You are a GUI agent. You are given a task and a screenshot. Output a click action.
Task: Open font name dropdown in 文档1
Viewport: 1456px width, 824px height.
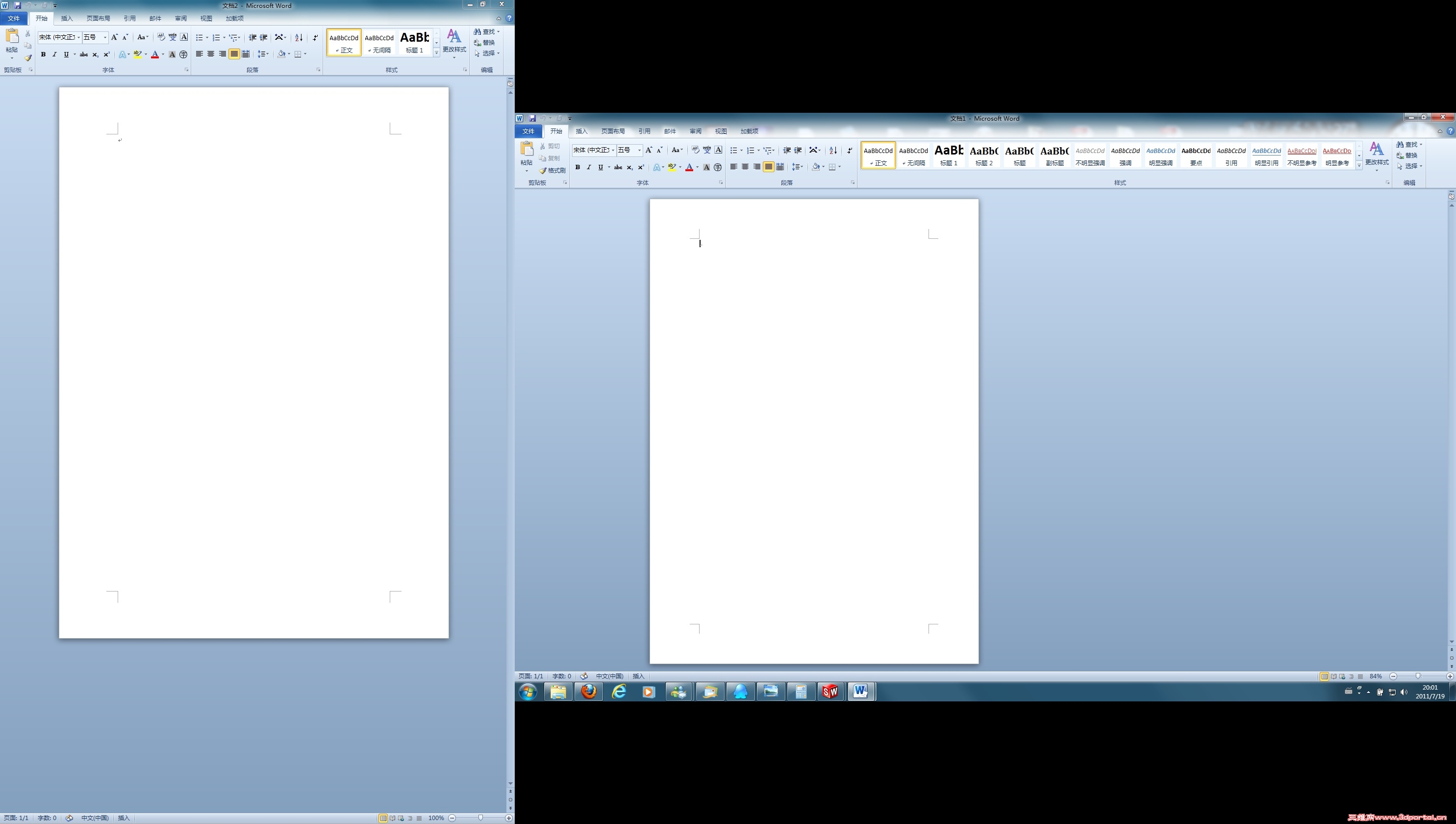[613, 150]
